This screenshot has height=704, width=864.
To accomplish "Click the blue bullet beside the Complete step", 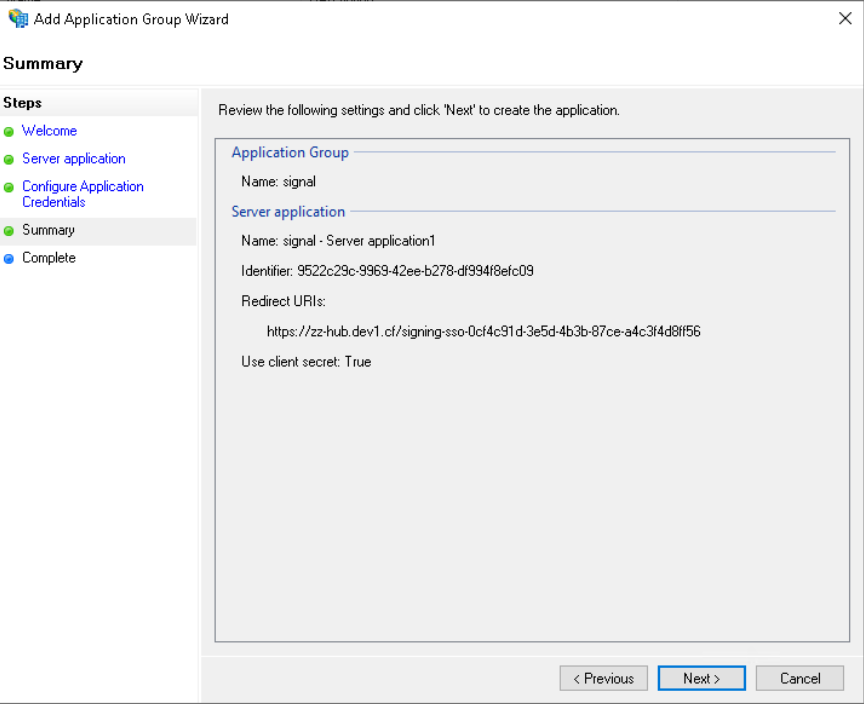I will click(9, 259).
